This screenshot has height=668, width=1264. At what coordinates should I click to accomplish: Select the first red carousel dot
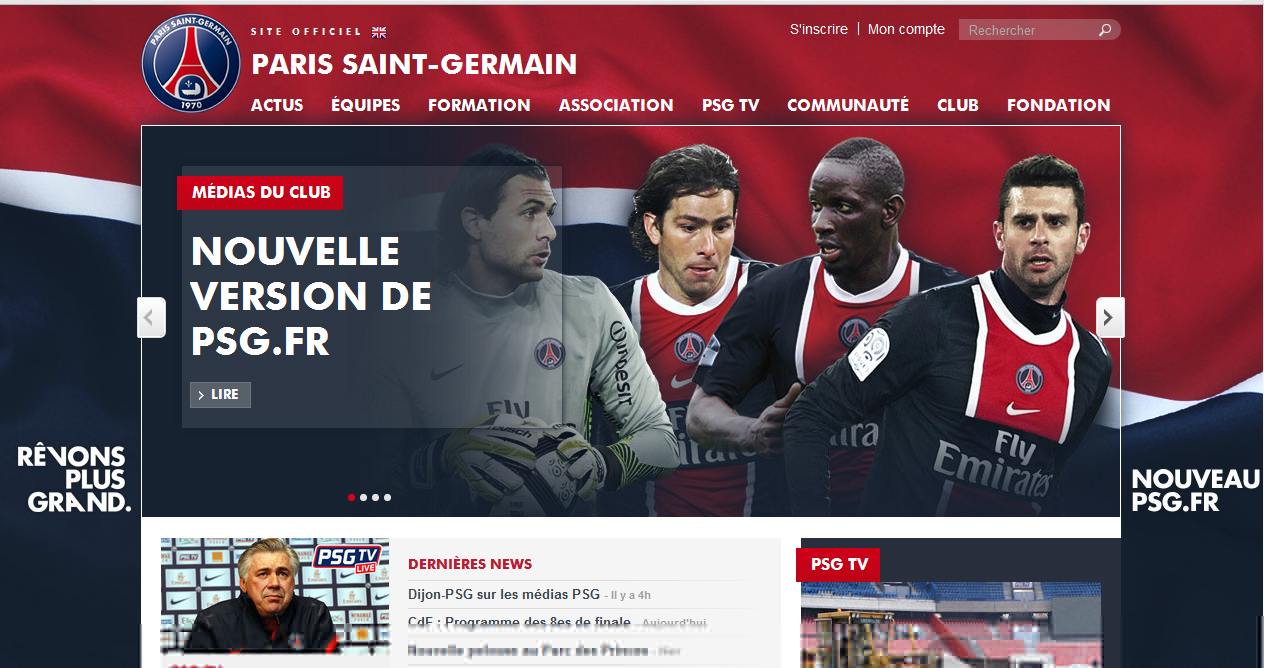[x=351, y=497]
